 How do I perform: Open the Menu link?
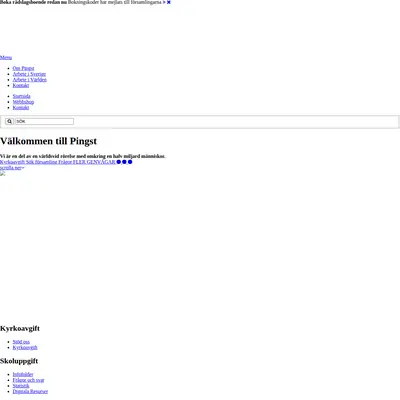point(6,57)
